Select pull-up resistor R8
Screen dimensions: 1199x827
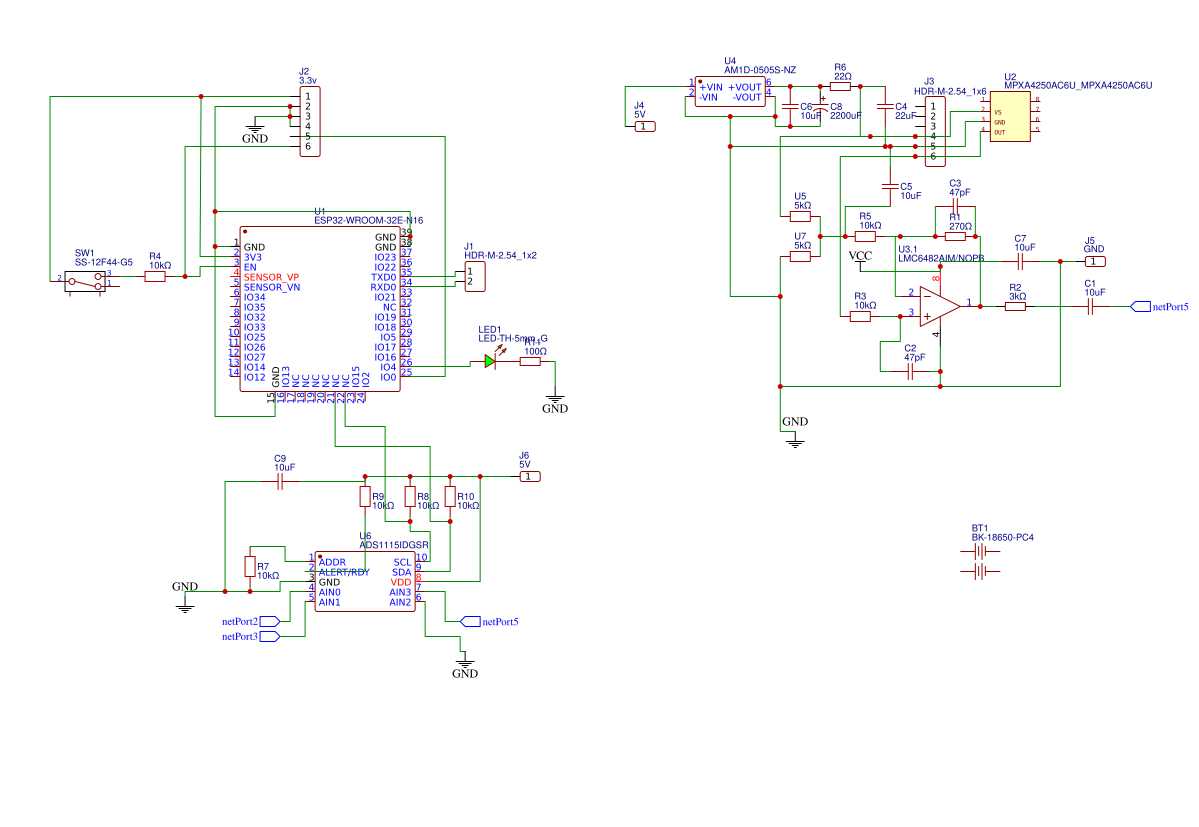point(410,497)
